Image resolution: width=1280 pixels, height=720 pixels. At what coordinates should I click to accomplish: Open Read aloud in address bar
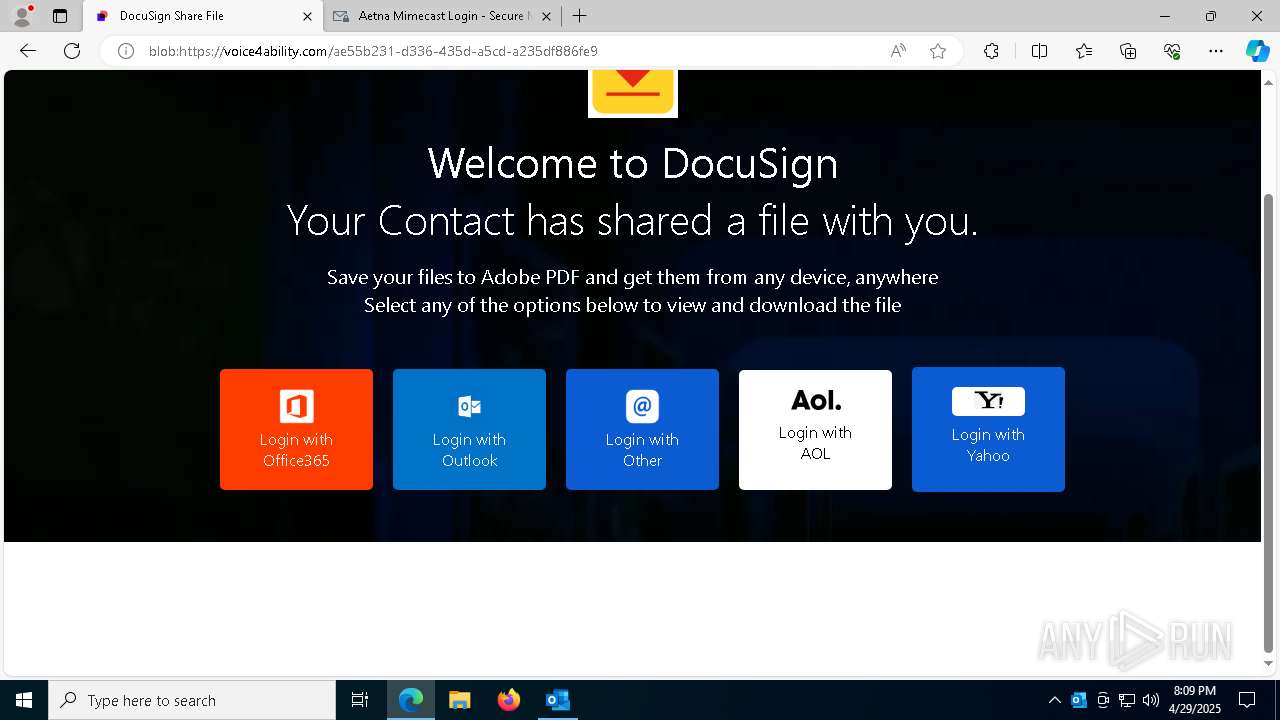point(898,51)
